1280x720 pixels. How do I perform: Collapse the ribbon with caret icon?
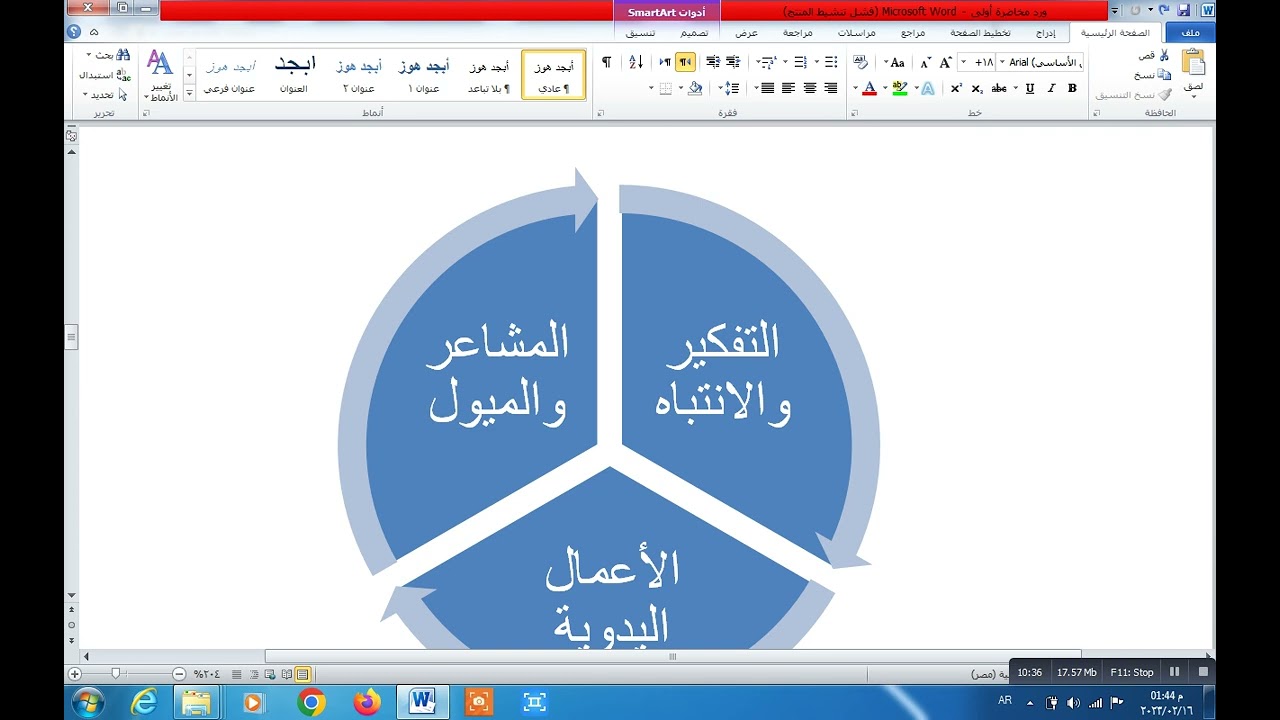[x=93, y=33]
